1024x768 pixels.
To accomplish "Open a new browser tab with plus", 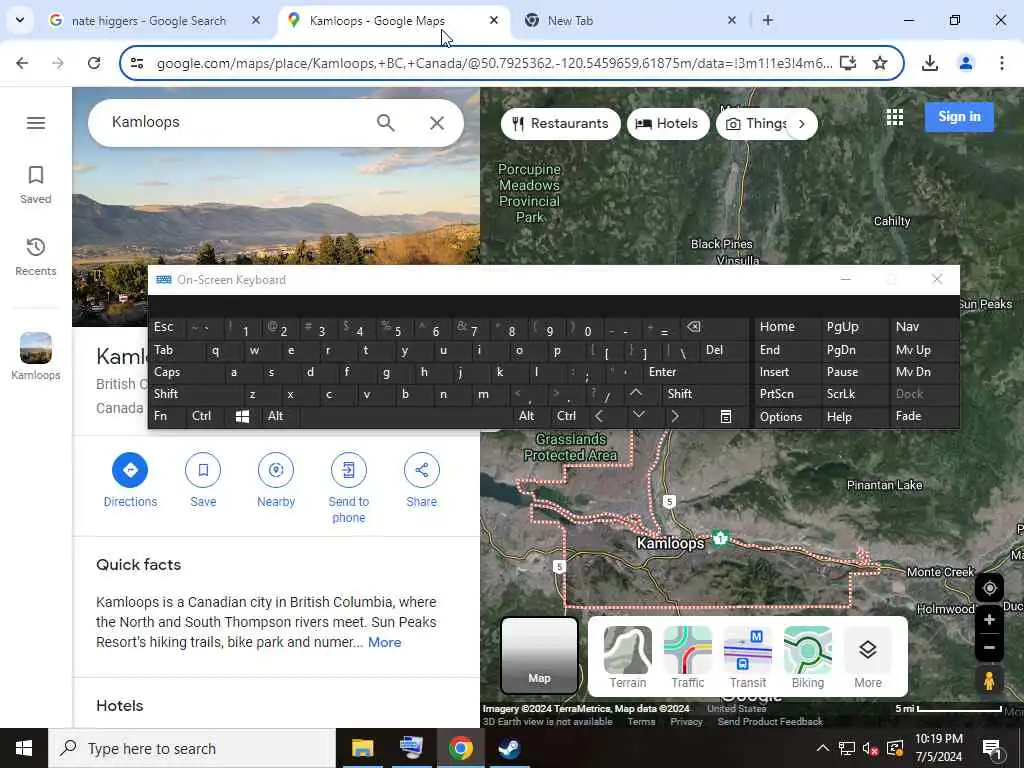I will pyautogui.click(x=768, y=21).
